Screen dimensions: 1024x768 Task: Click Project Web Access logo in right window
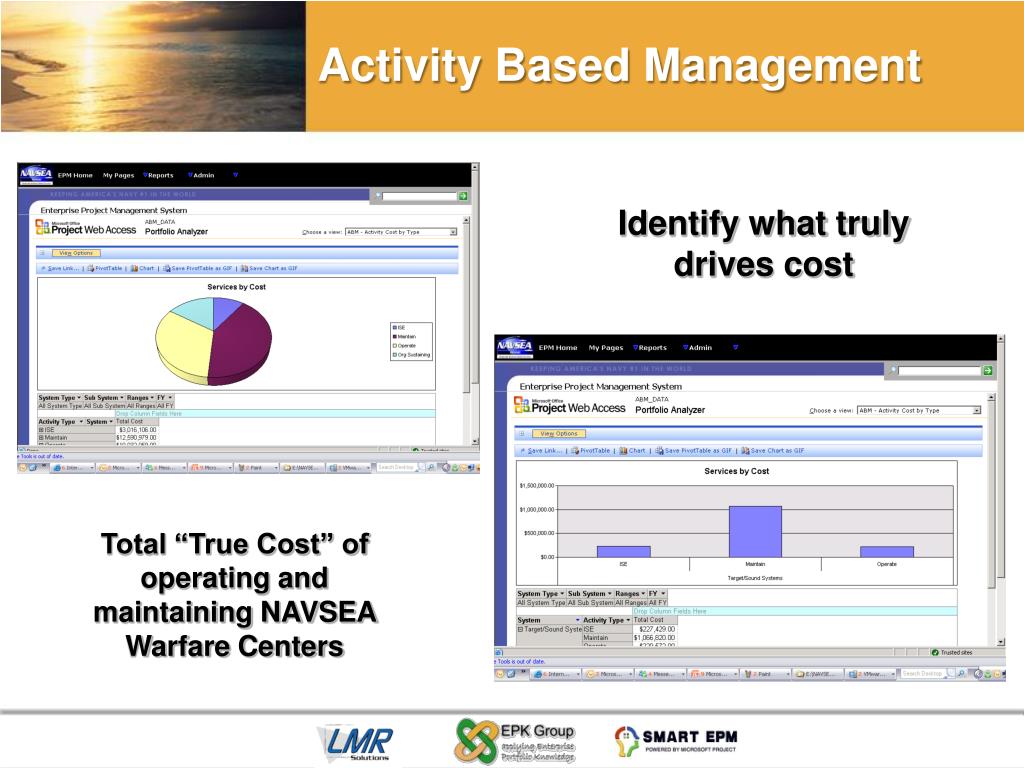coord(569,406)
